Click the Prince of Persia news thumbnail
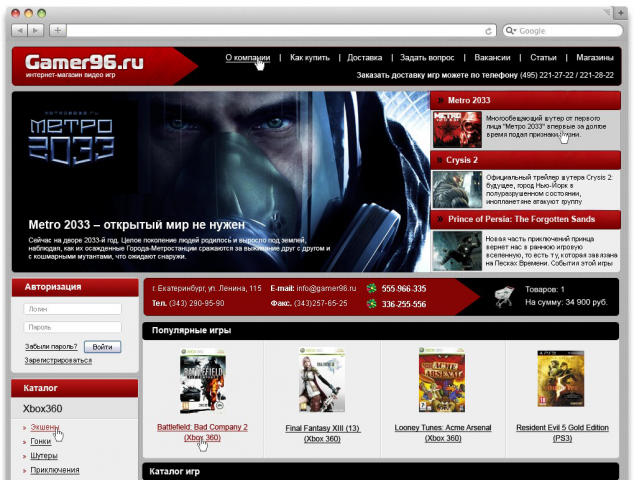Viewport: 634px width, 480px height. pyautogui.click(x=457, y=251)
